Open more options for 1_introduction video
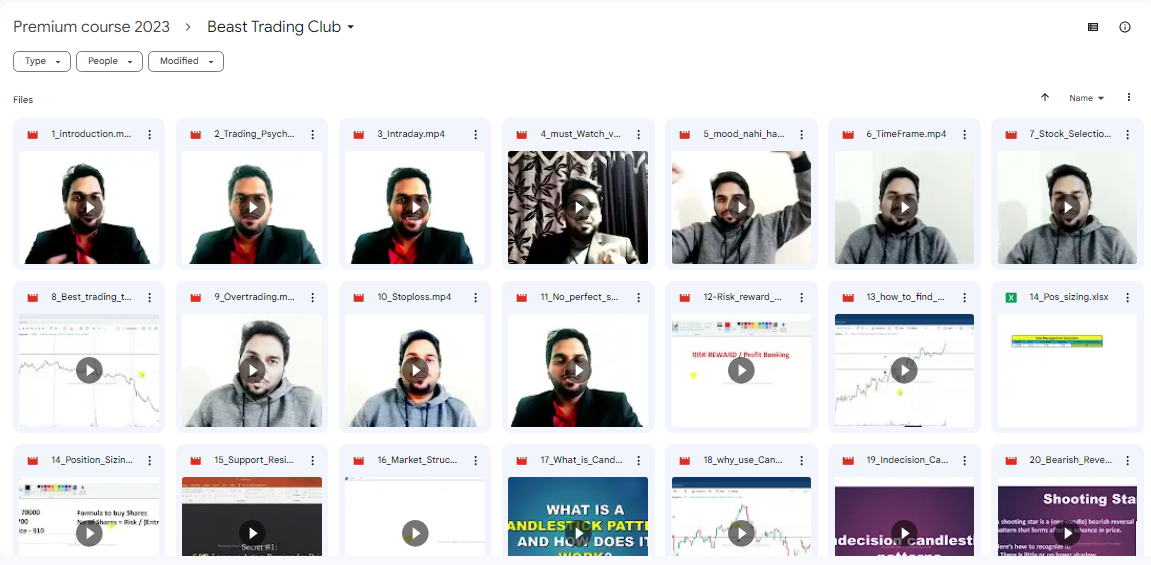Image resolution: width=1151 pixels, height=565 pixels. 150,134
